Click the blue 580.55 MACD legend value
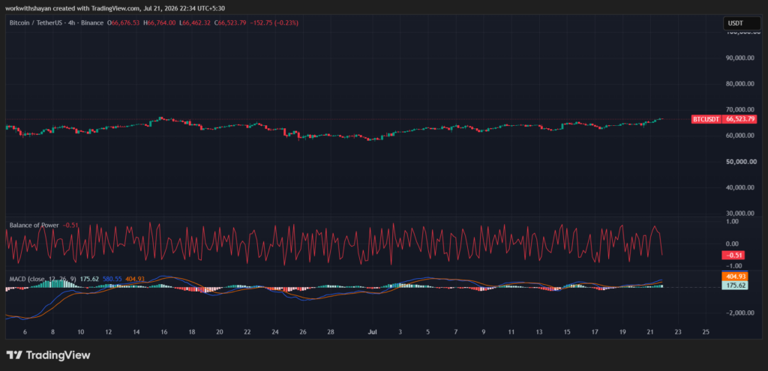Image resolution: width=768 pixels, height=371 pixels. 111,279
